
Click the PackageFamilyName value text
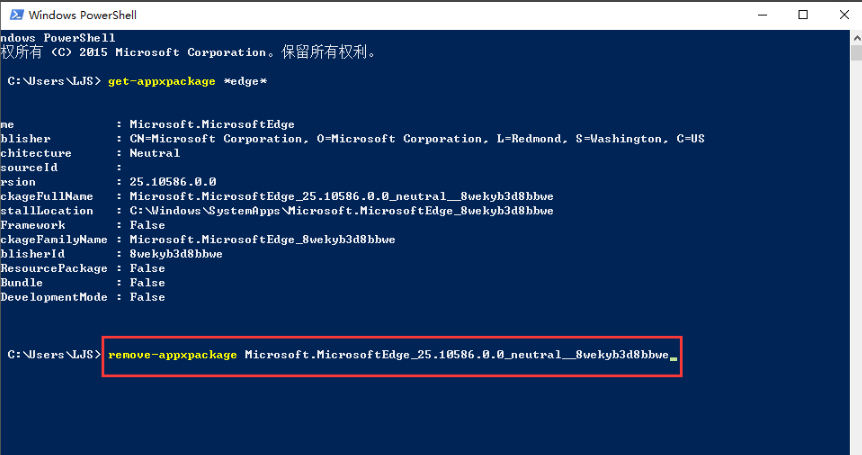262,240
